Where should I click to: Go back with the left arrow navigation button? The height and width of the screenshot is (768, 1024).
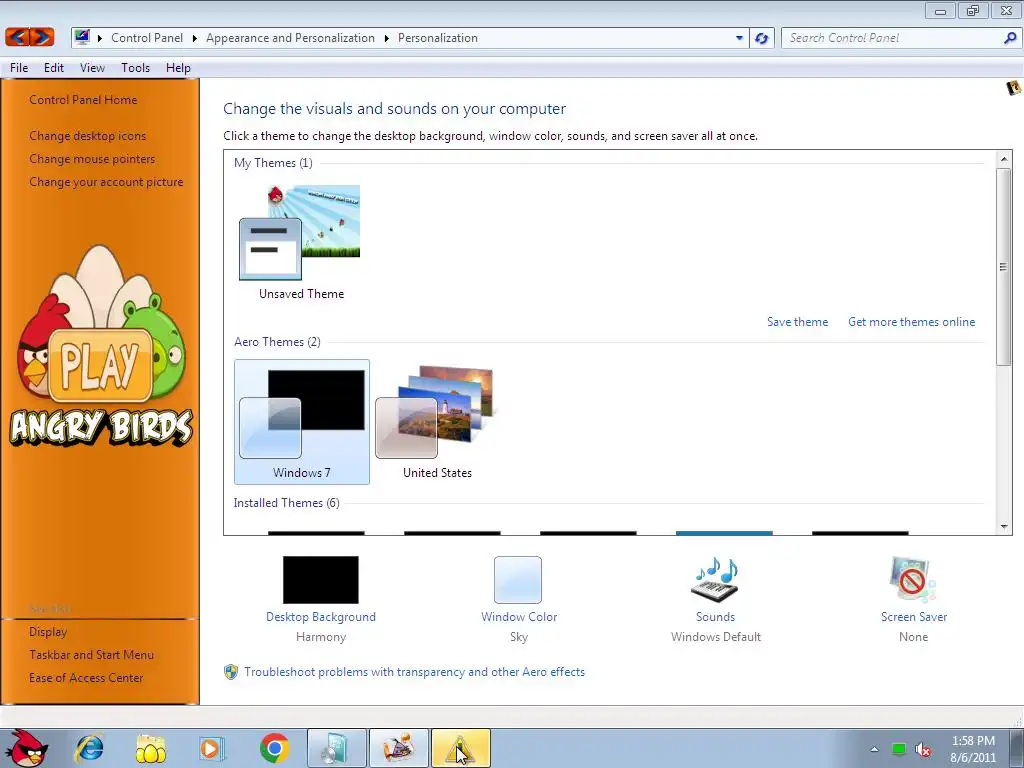tap(18, 37)
